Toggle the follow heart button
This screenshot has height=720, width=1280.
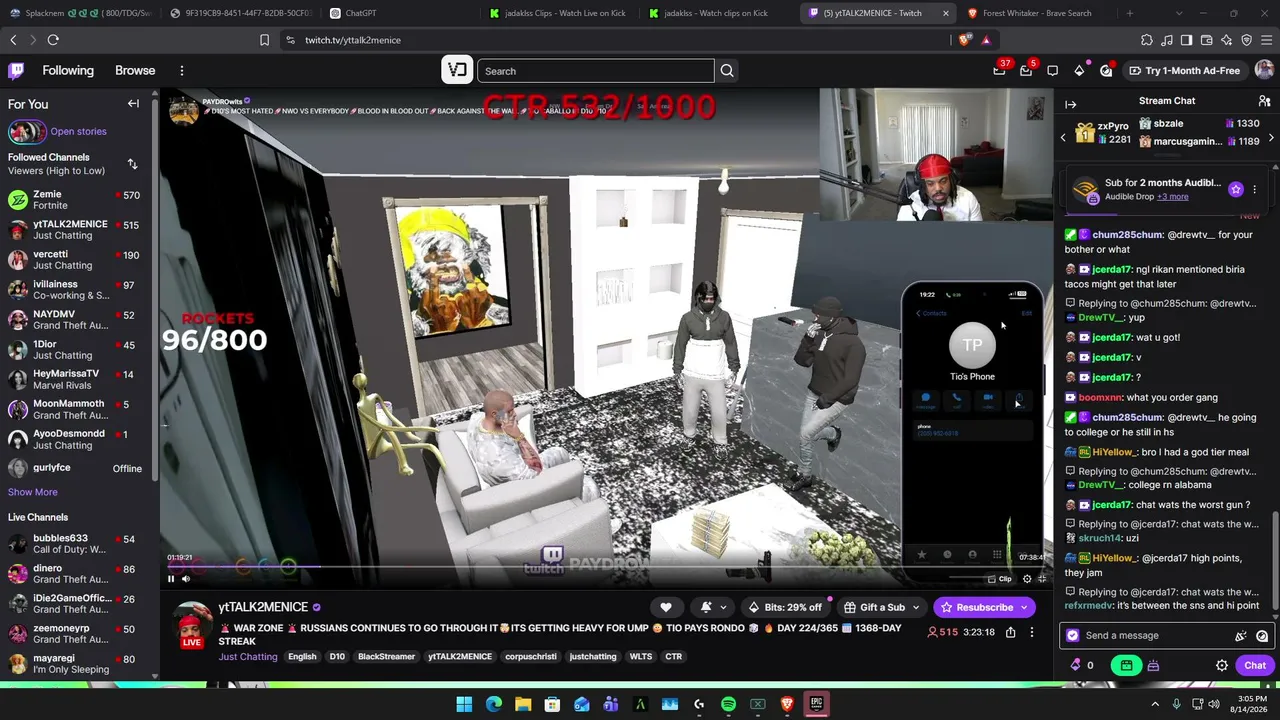pyautogui.click(x=666, y=607)
